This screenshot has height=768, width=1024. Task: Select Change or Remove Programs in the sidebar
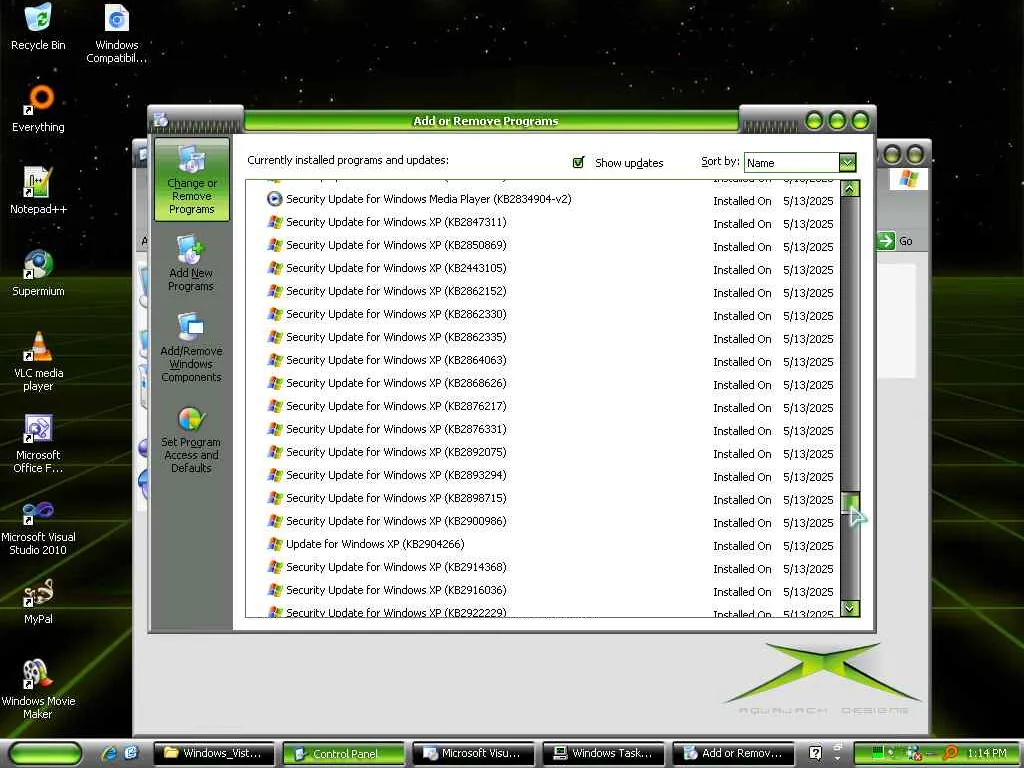pos(191,180)
